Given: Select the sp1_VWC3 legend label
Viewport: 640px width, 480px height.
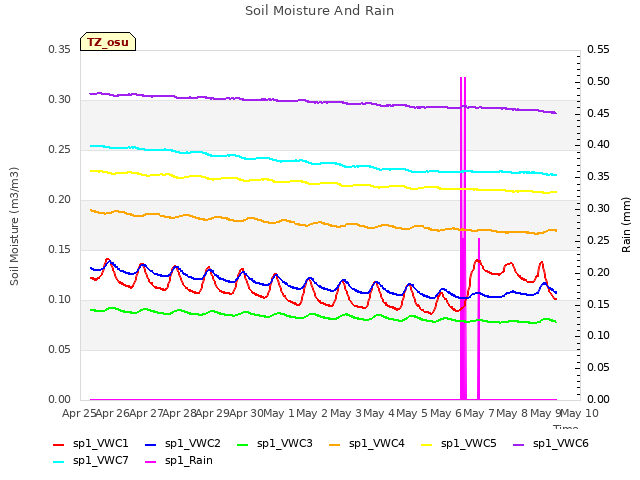Looking at the screenshot, I should point(284,444).
